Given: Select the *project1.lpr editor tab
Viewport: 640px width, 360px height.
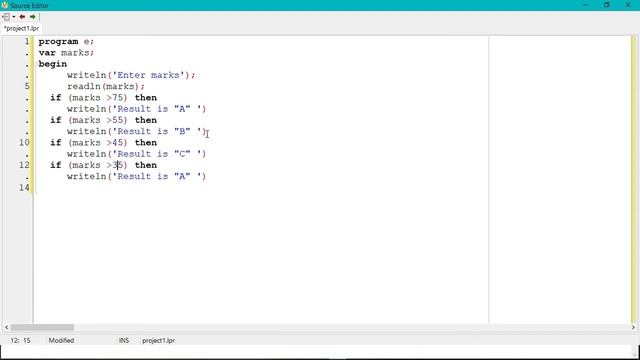Looking at the screenshot, I should [x=22, y=29].
